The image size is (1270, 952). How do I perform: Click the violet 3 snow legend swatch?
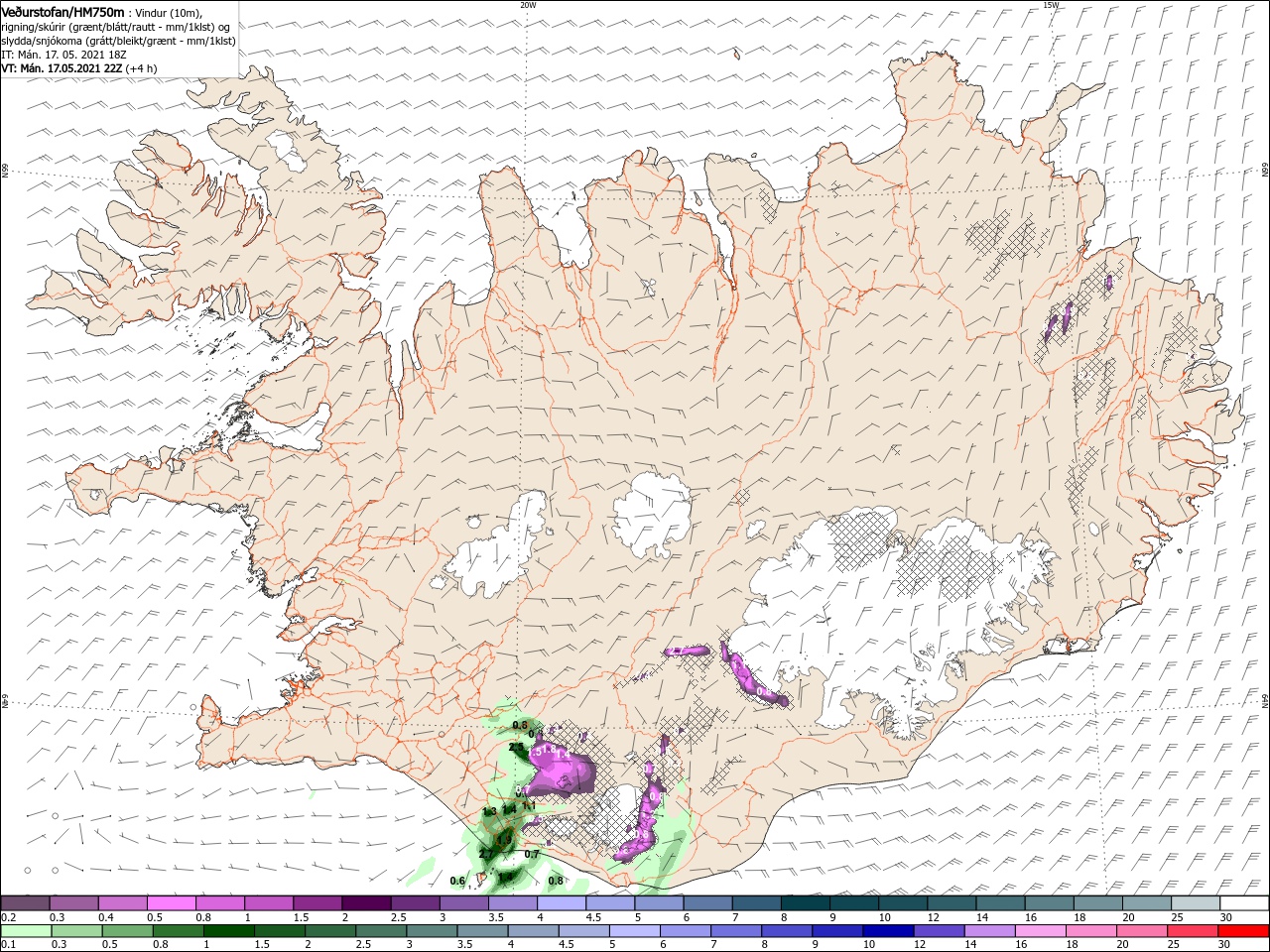[x=462, y=902]
